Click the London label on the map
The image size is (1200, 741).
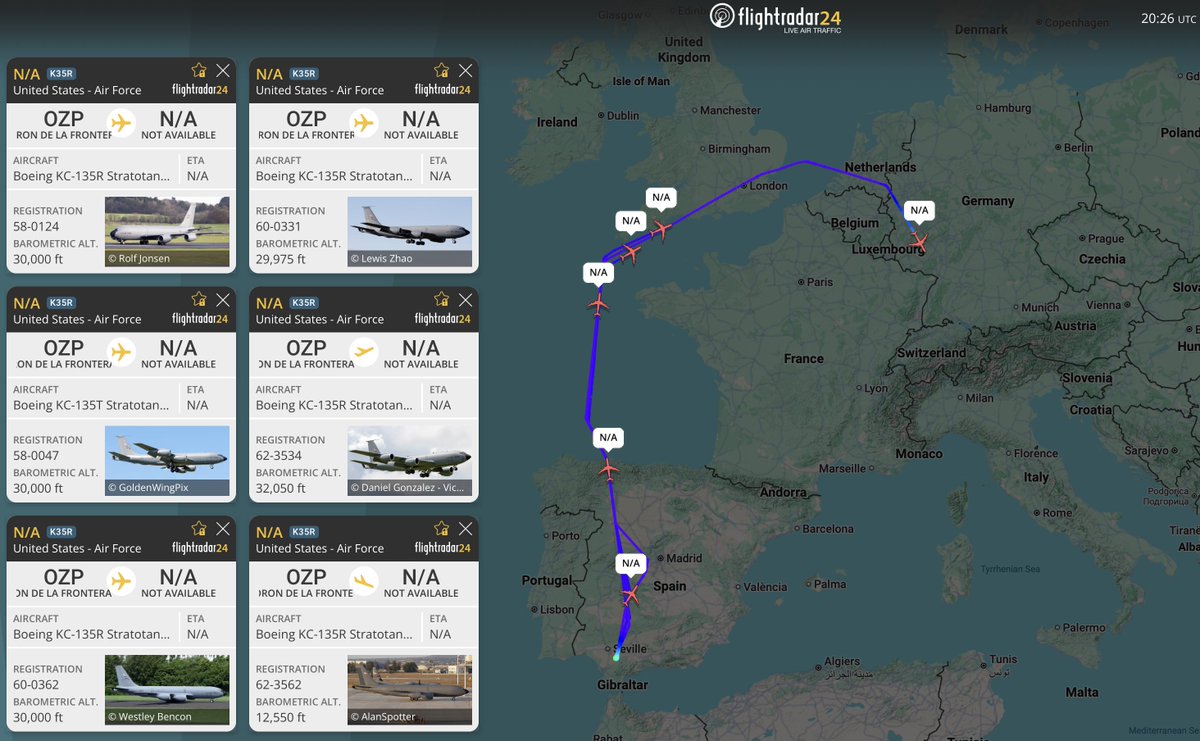[769, 186]
